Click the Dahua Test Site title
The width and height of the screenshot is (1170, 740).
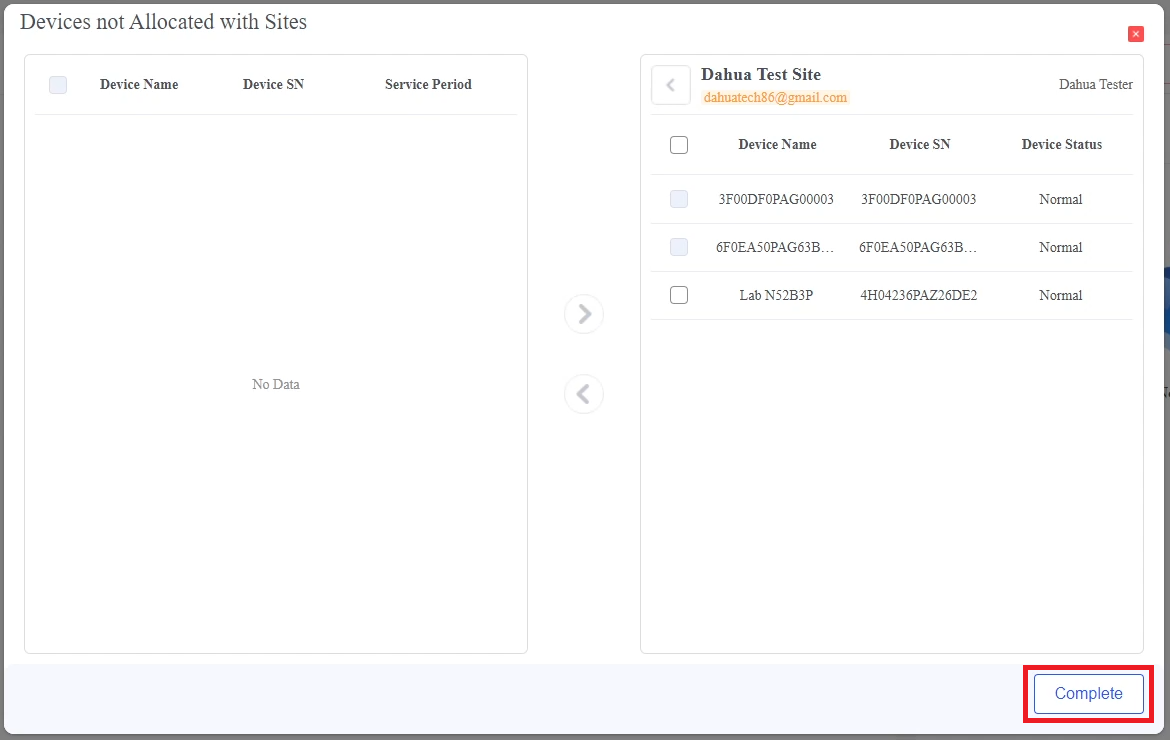(x=761, y=75)
